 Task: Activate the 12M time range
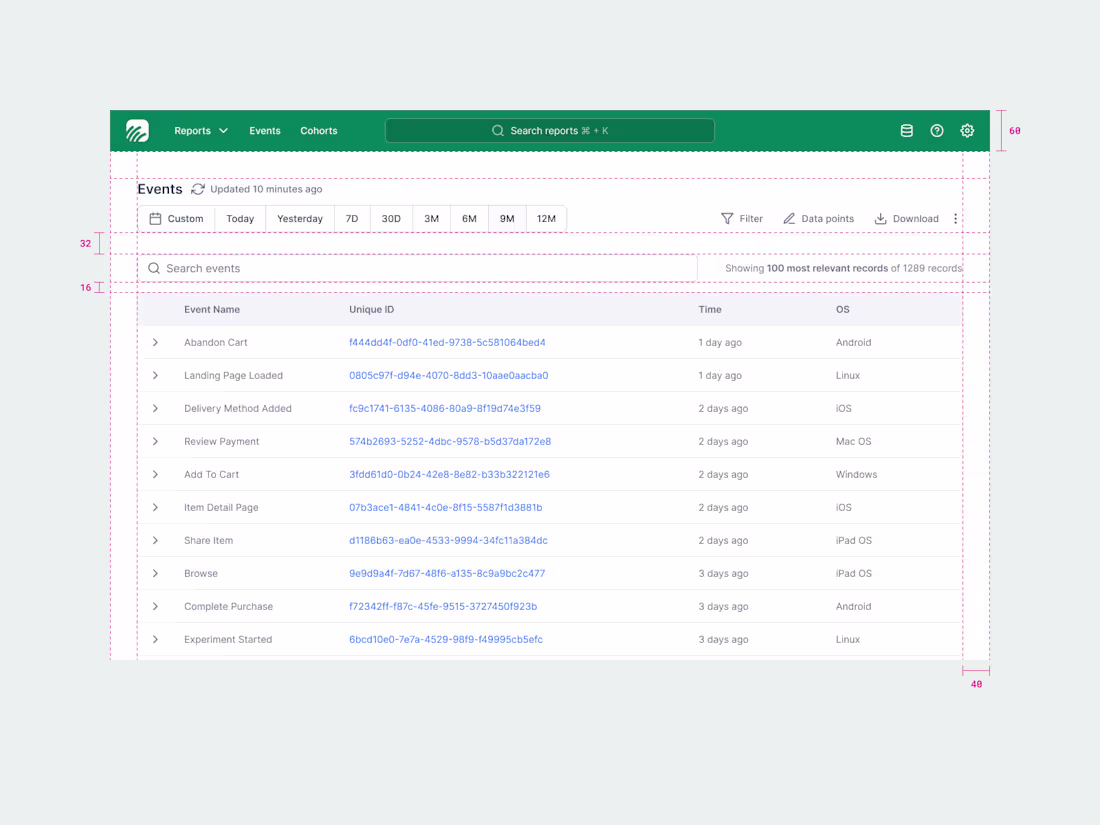[x=546, y=218]
